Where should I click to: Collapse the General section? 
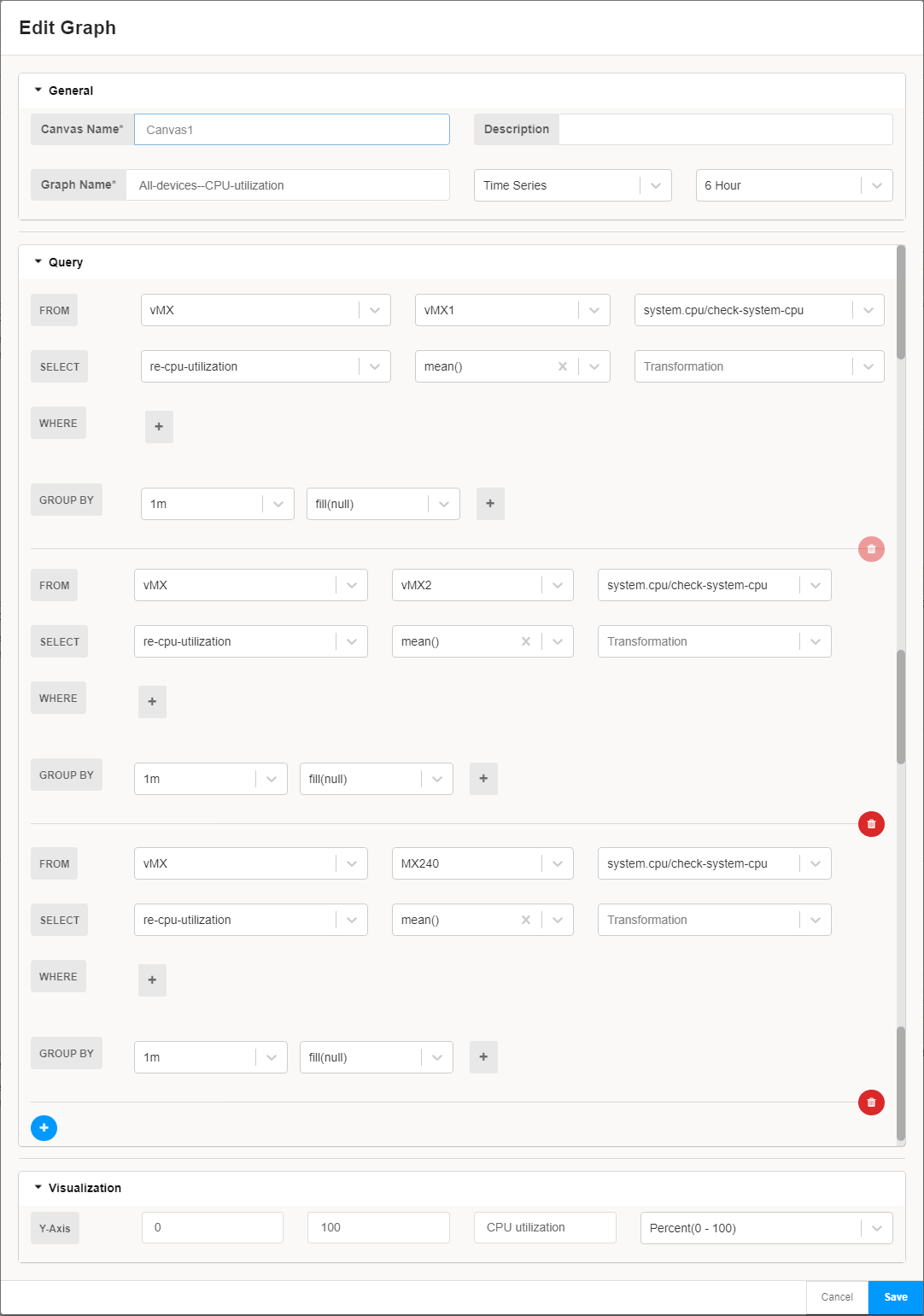(x=38, y=90)
